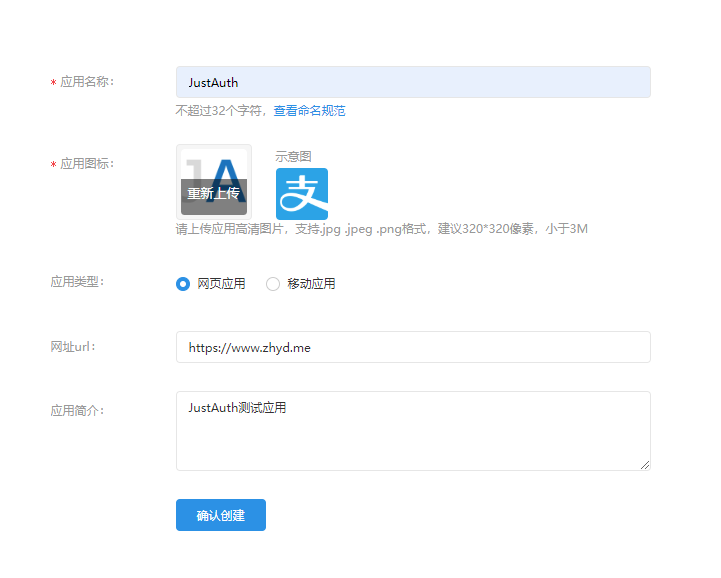
Task: Click the 不超过32个字符 hint text
Action: pos(221,111)
